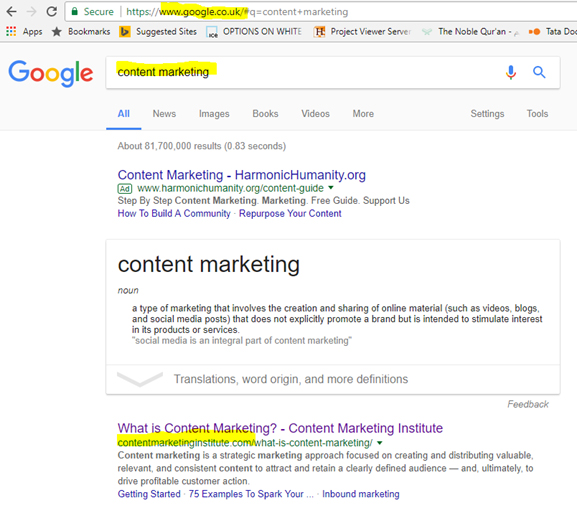Click the browser address bar URL
577x508 pixels.
coord(237,12)
